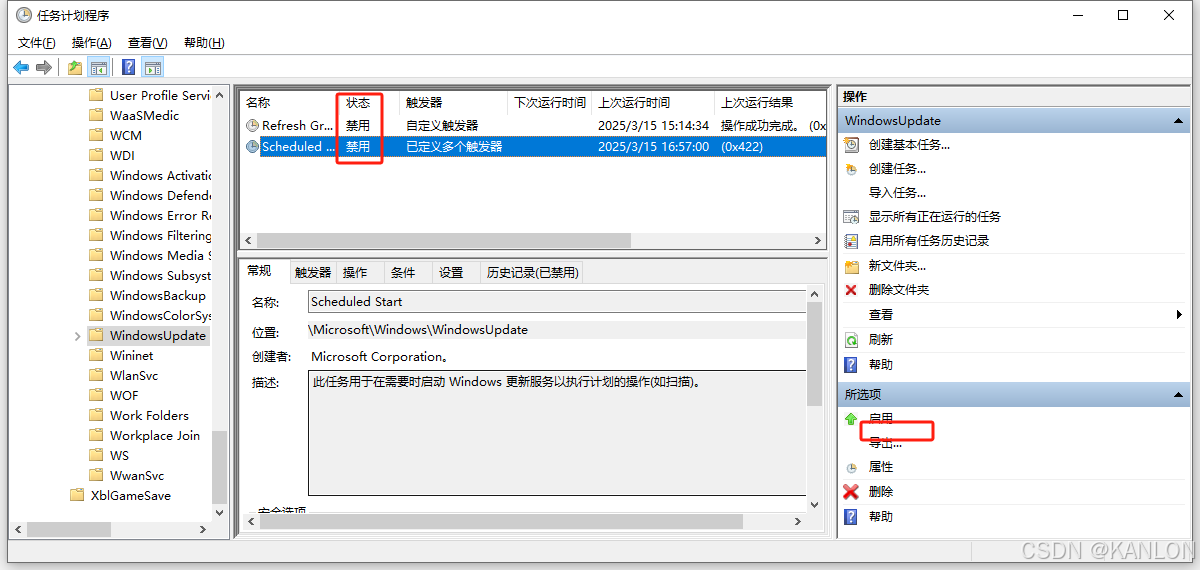Image resolution: width=1200 pixels, height=570 pixels.
Task: Click the clock icon of Refresh Gr... task
Action: [x=253, y=125]
